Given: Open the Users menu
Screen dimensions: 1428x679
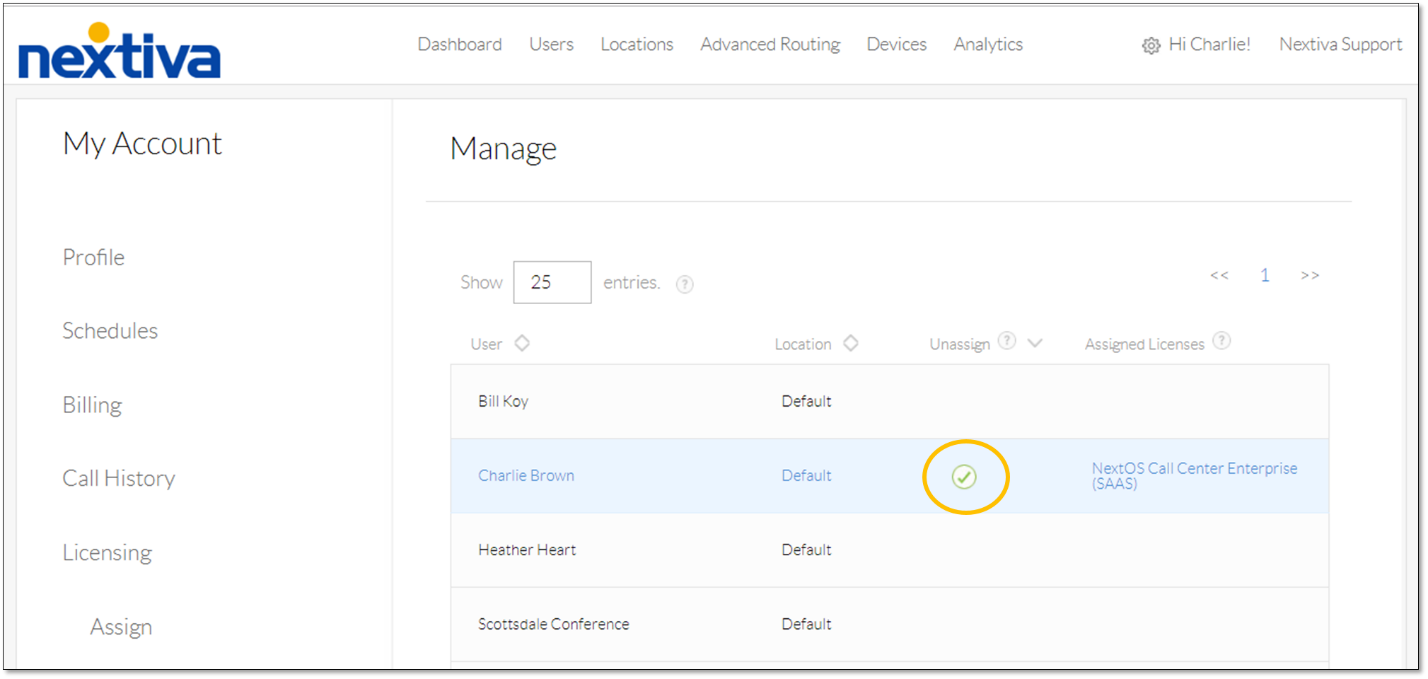Looking at the screenshot, I should pos(551,44).
